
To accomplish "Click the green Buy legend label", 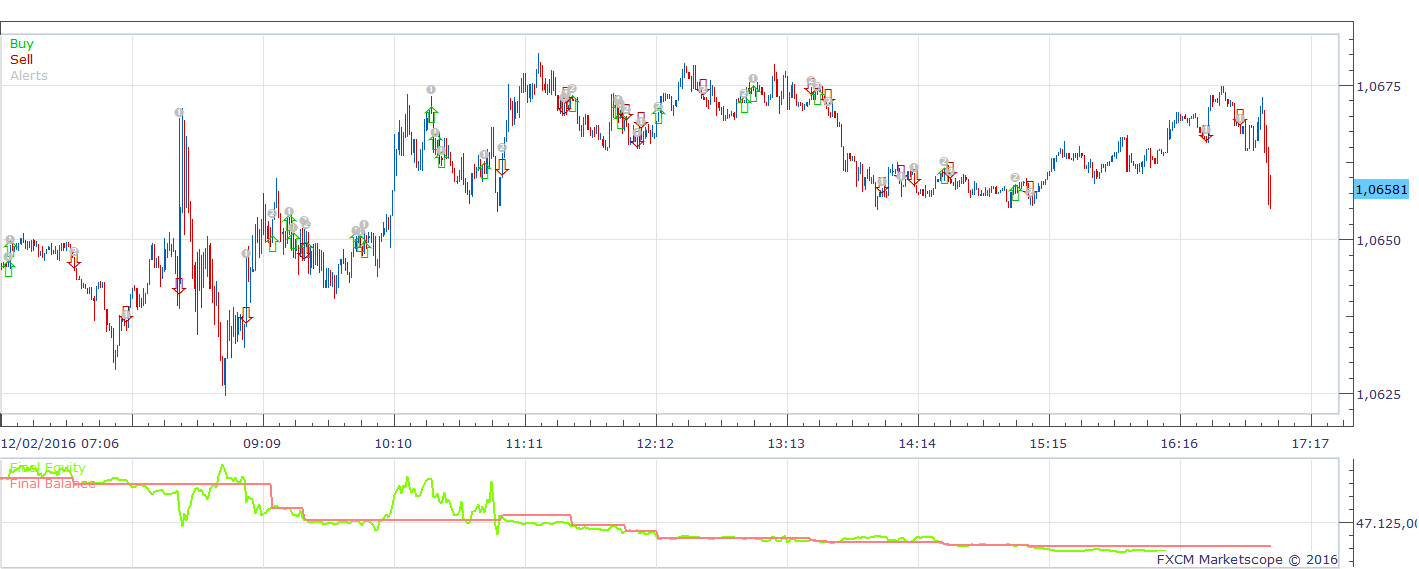I will 21,44.
